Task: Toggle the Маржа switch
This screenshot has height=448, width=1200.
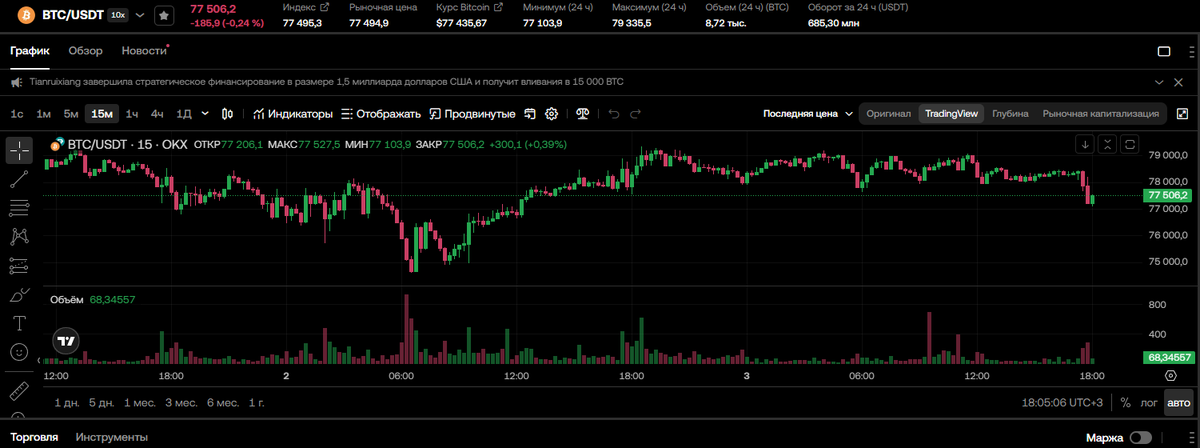Action: click(x=1140, y=438)
